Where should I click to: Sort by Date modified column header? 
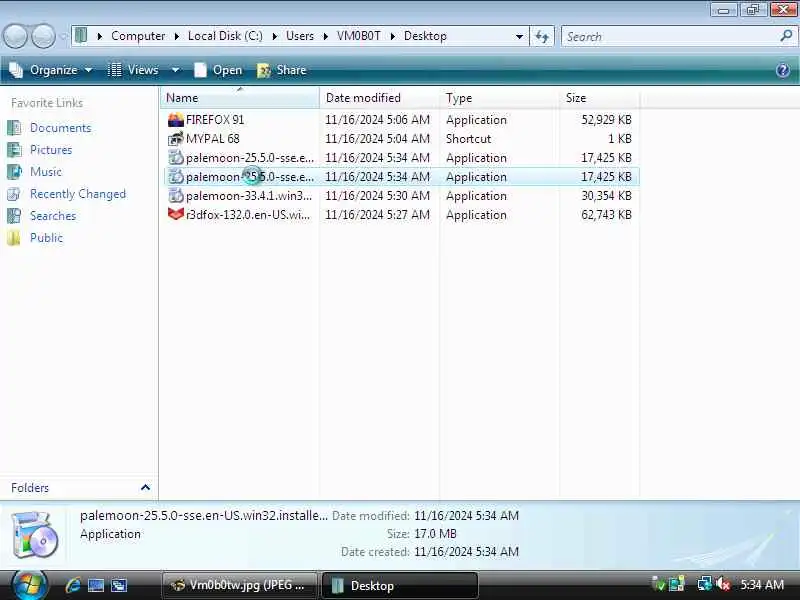pos(379,97)
